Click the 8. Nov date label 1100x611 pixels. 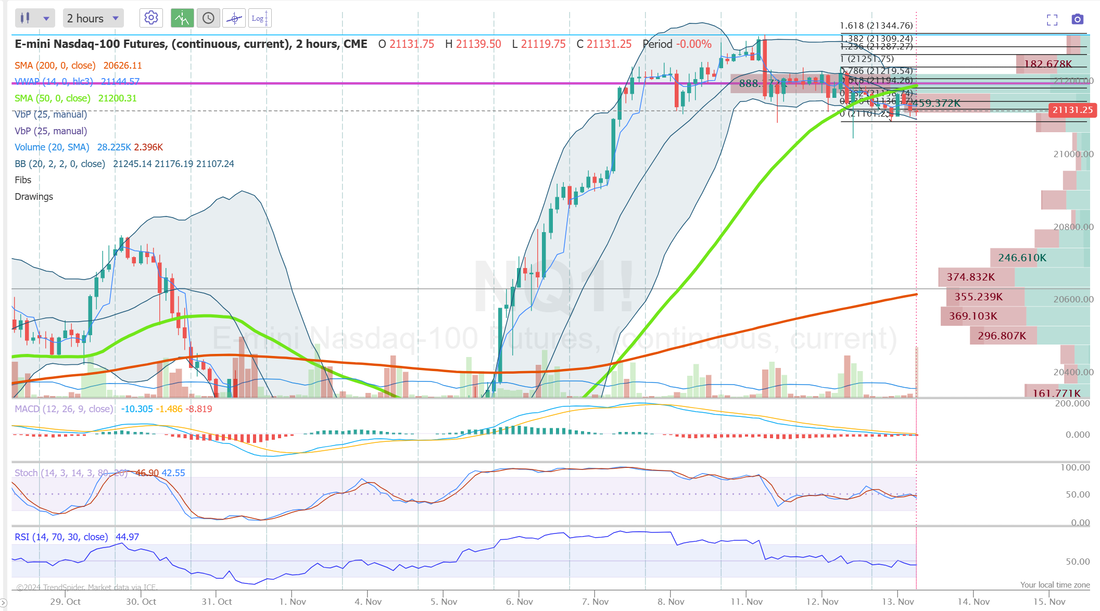click(x=671, y=601)
